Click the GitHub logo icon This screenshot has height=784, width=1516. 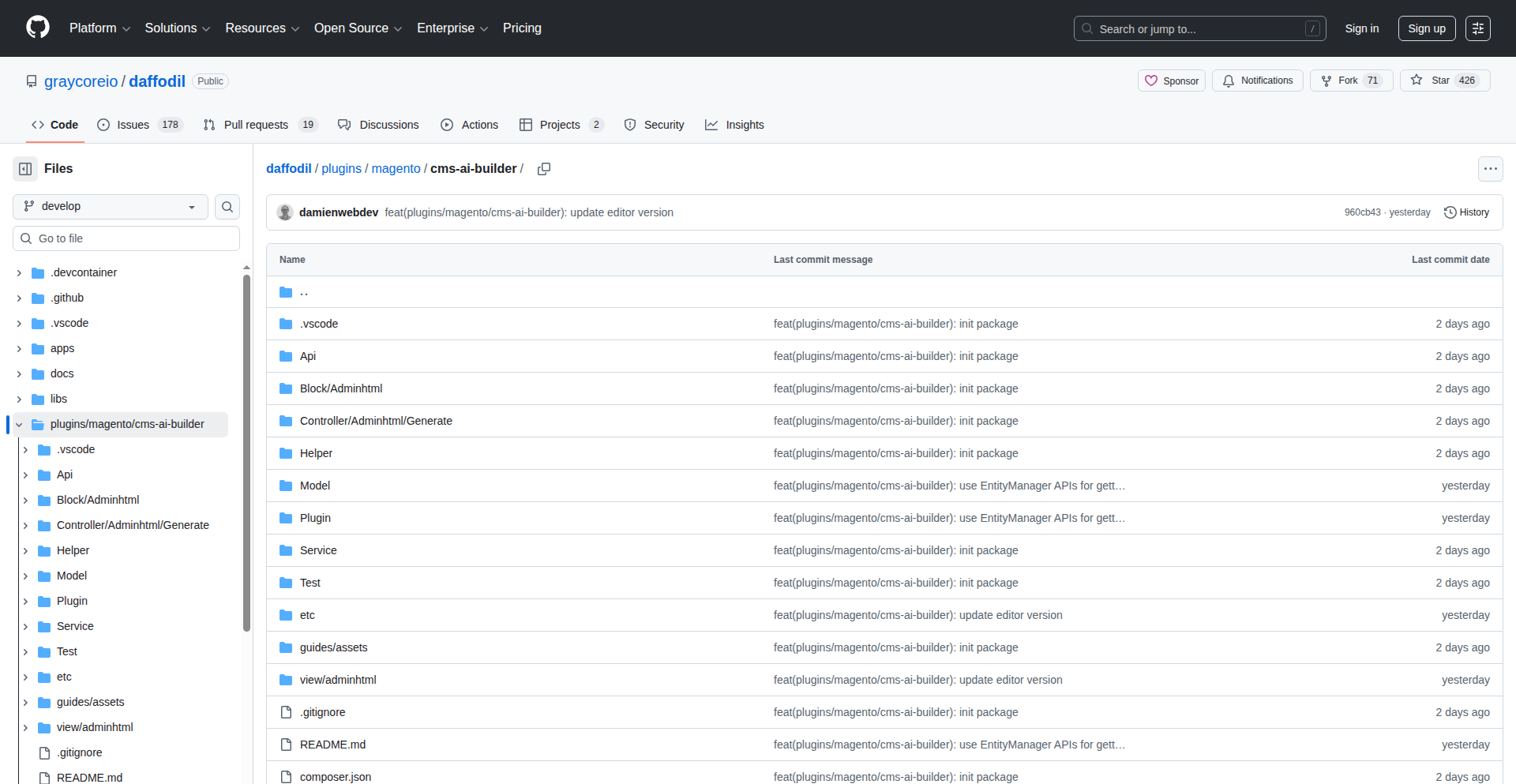pyautogui.click(x=38, y=28)
